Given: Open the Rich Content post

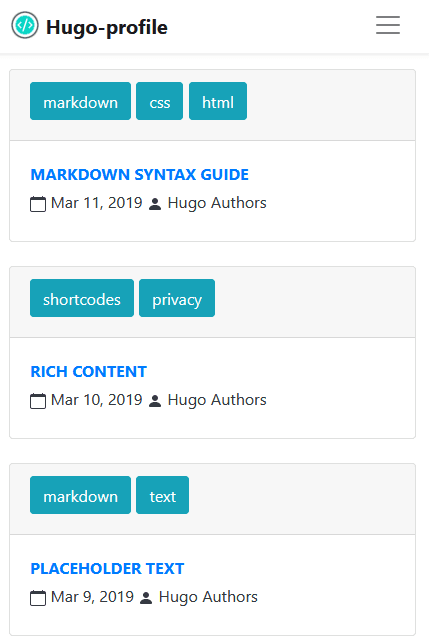Looking at the screenshot, I should point(89,372).
